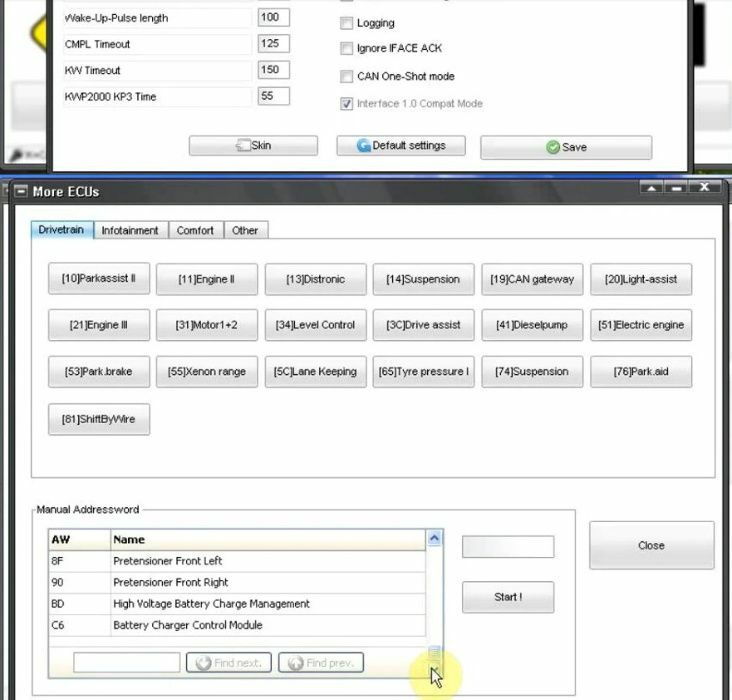Open [76]Park.aid ECU
Screen dimensions: 732x700
(x=641, y=372)
